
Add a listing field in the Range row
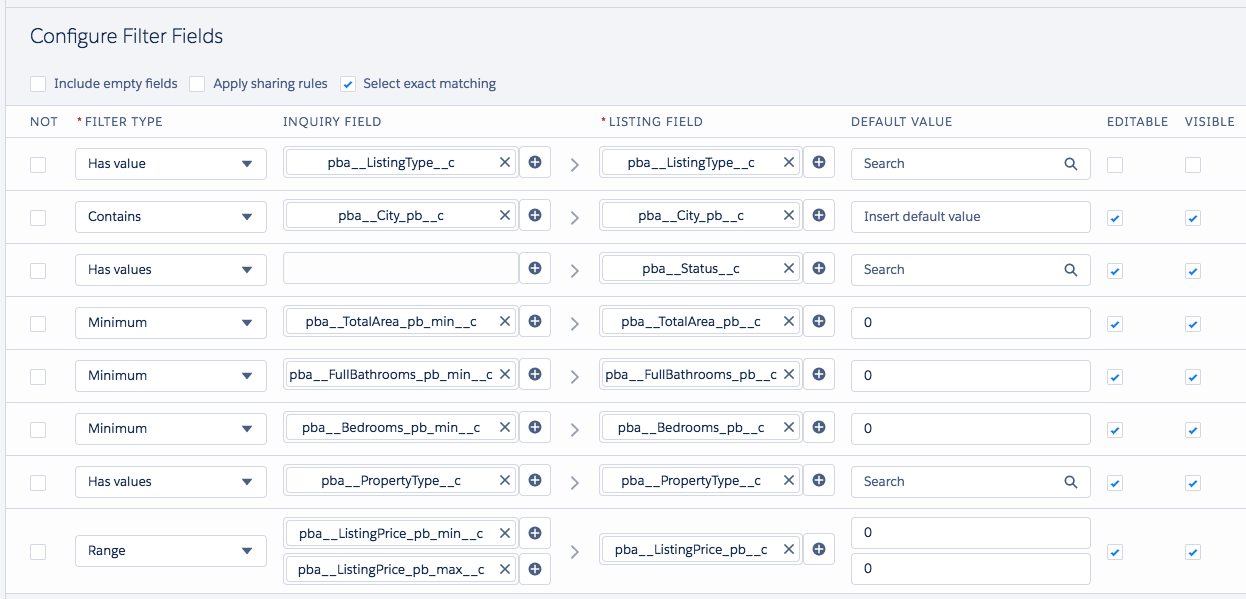pyautogui.click(x=819, y=548)
